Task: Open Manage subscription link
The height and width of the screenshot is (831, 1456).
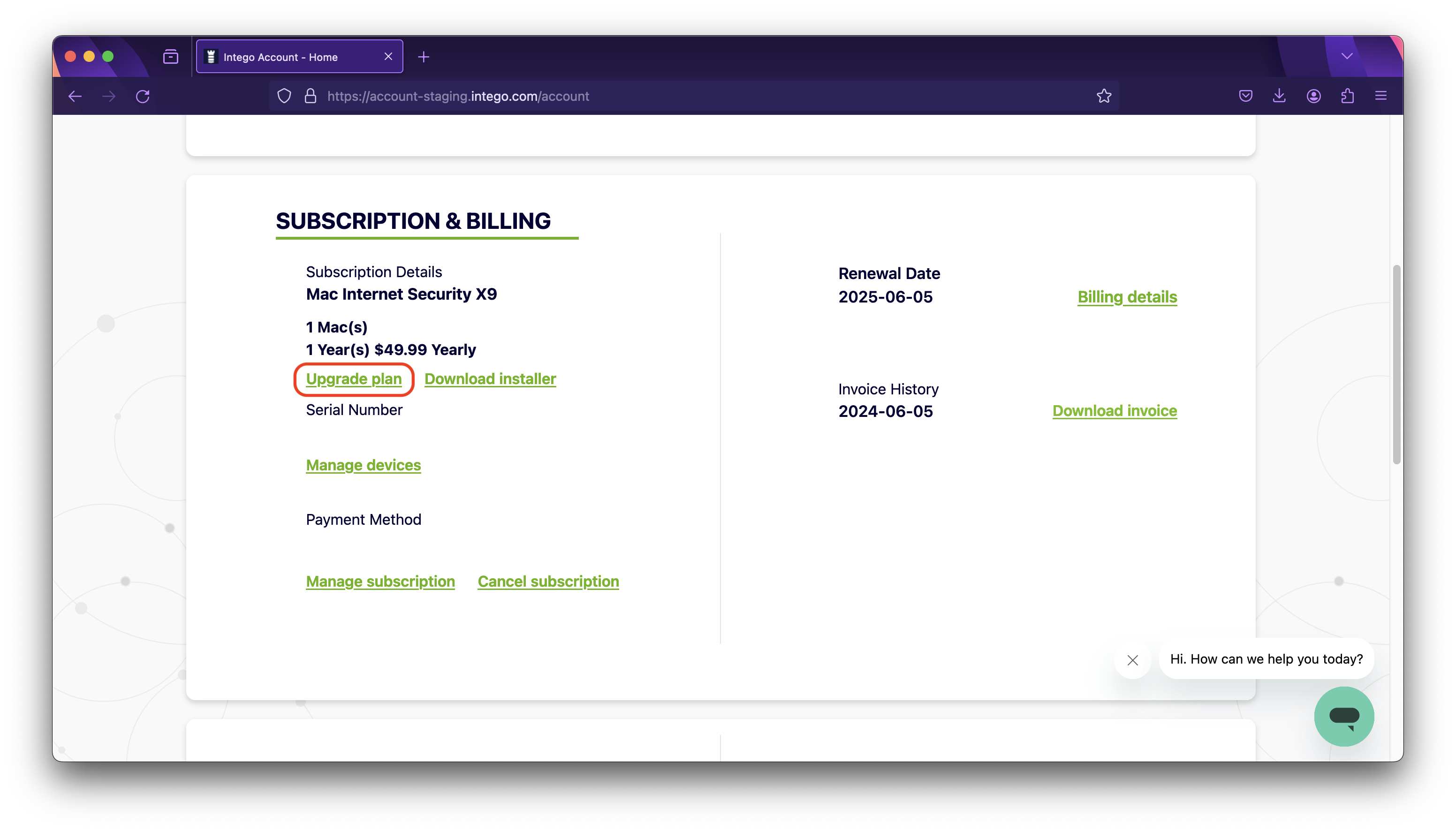Action: click(x=380, y=582)
